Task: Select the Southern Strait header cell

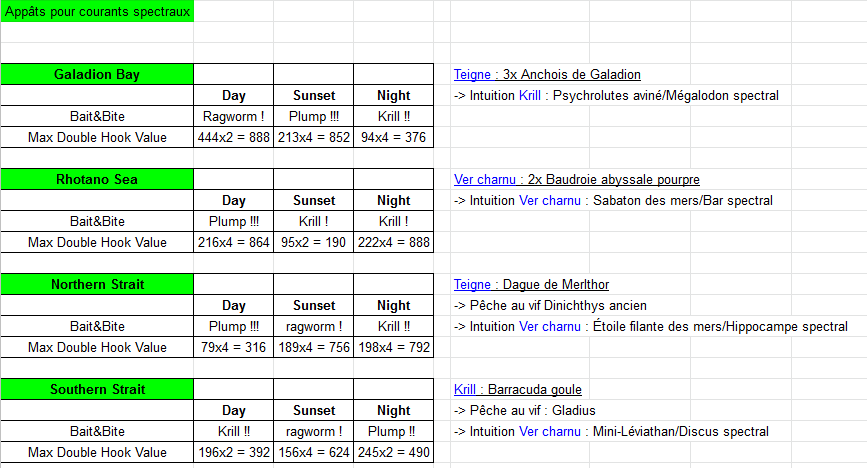Action: [97, 390]
